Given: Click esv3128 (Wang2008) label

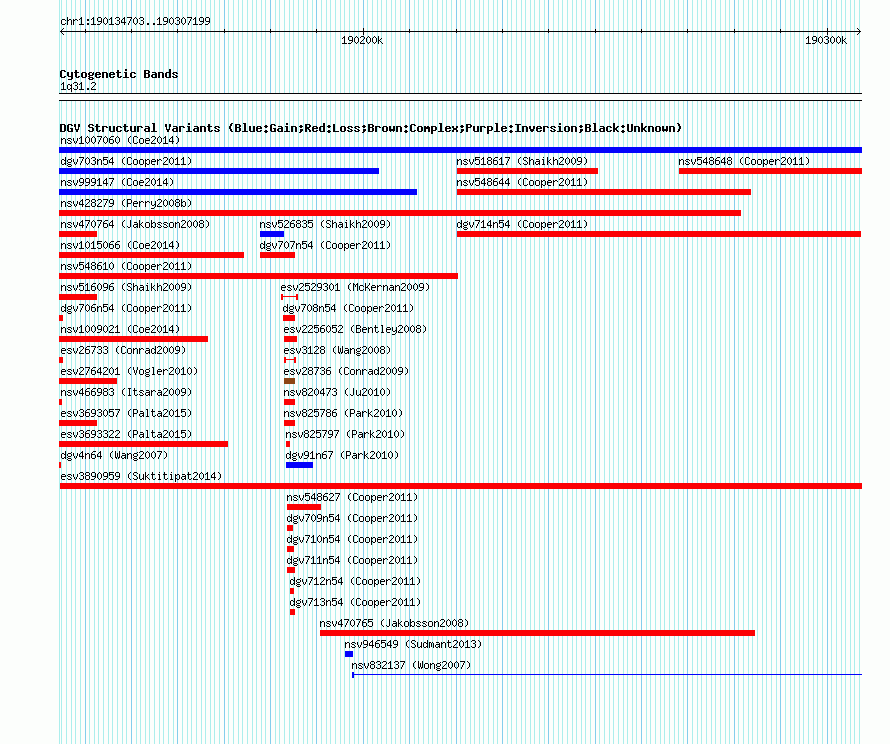Looking at the screenshot, I should pos(337,350).
